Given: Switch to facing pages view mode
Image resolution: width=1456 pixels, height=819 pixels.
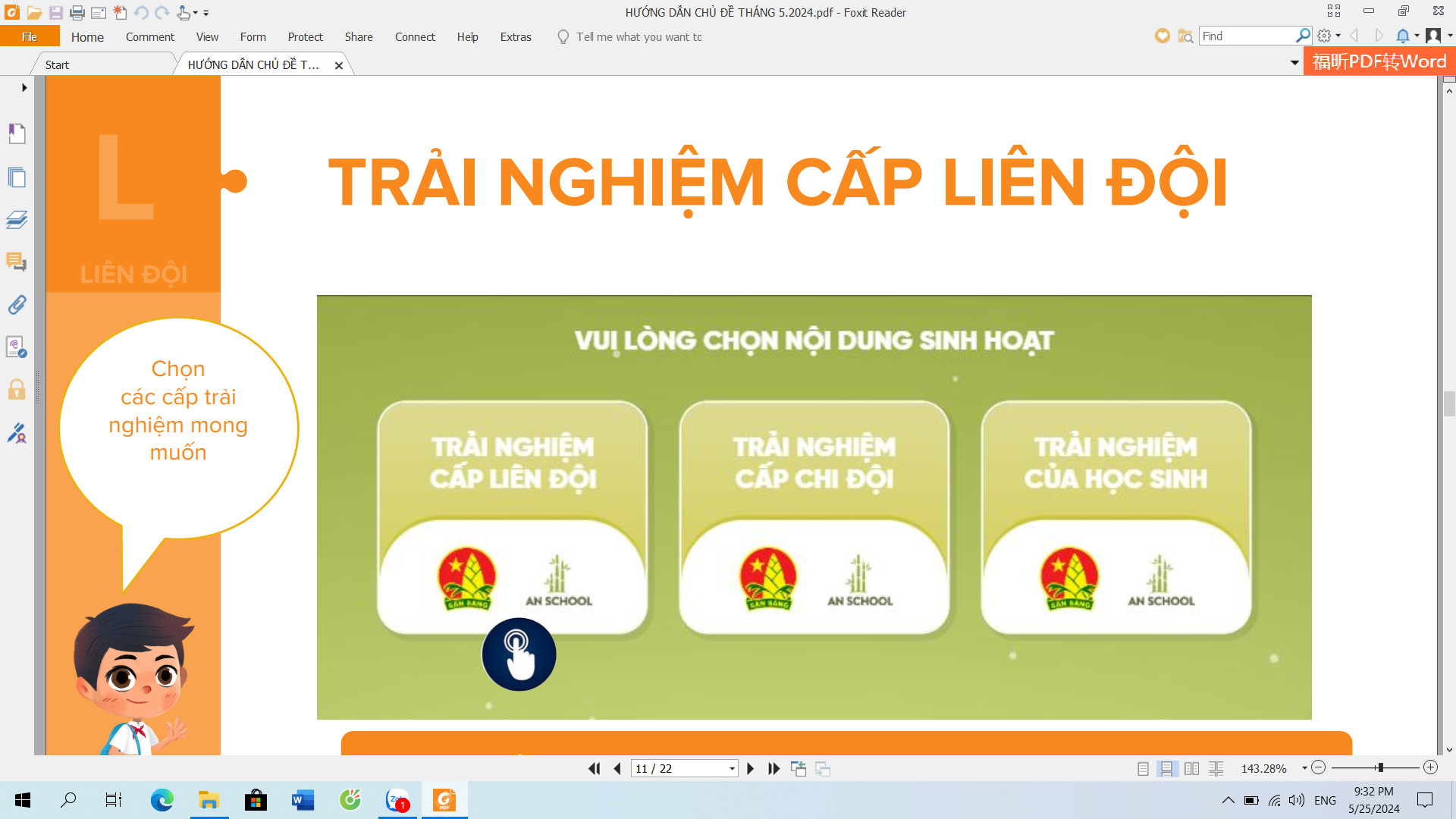Looking at the screenshot, I should [x=1191, y=768].
